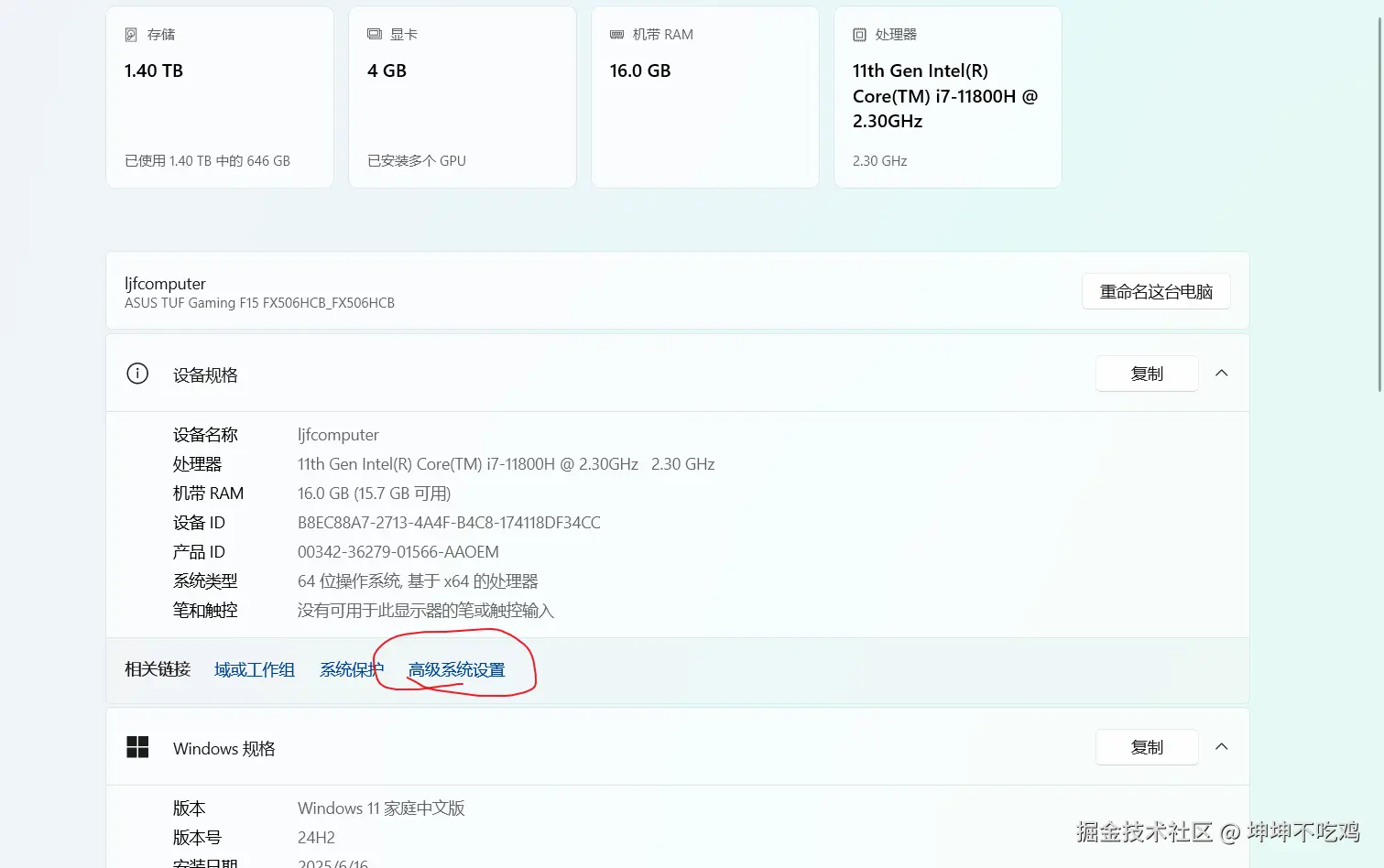The height and width of the screenshot is (868, 1384).
Task: Select device name text ljfcomputer in header
Action: tap(166, 284)
